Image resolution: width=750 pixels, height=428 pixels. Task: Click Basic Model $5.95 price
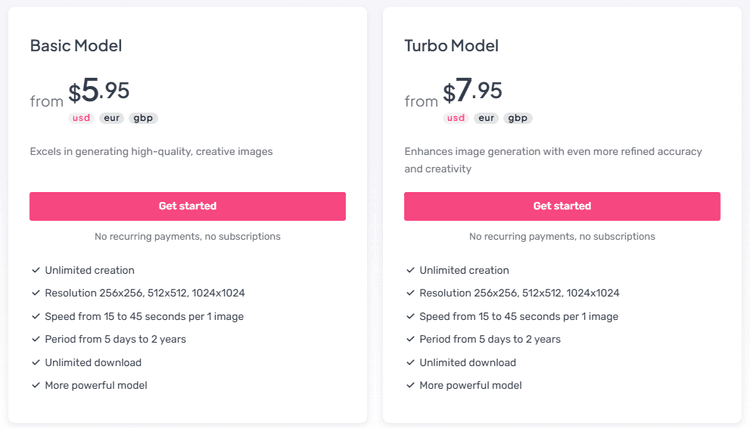(x=99, y=92)
